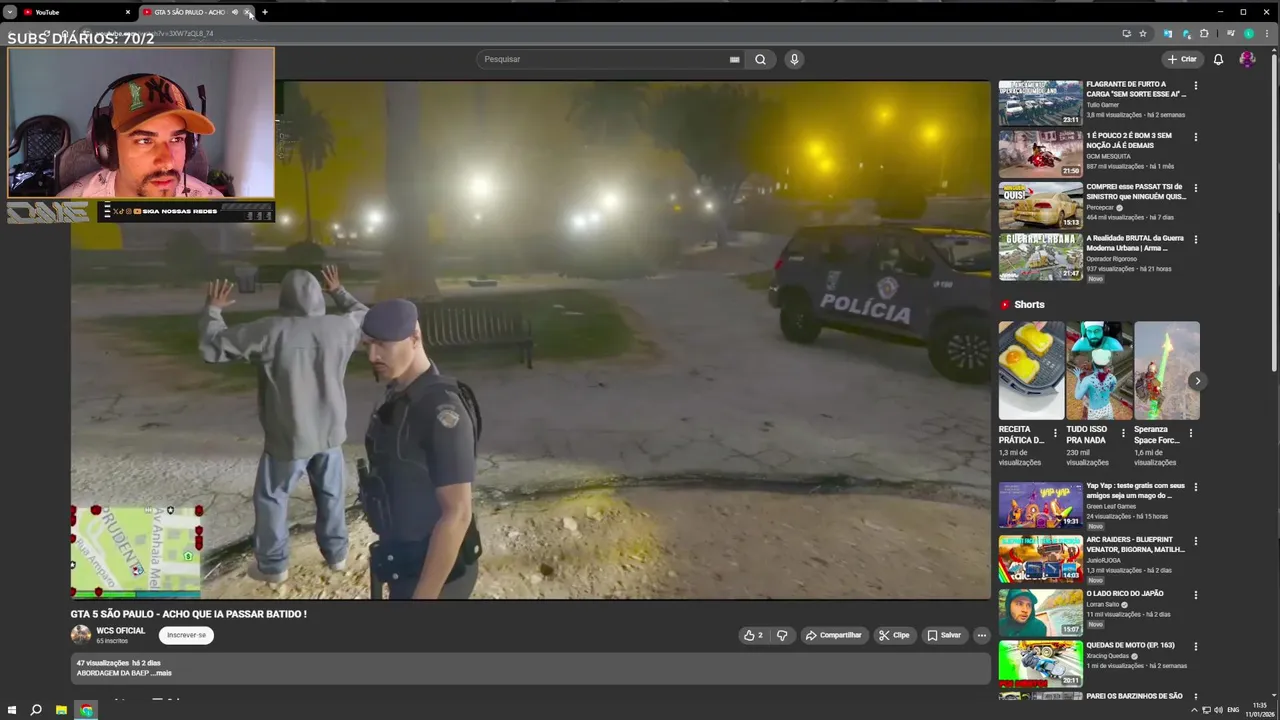Mute audio icon on GTA 5 tab
1280x720 pixels.
(235, 12)
